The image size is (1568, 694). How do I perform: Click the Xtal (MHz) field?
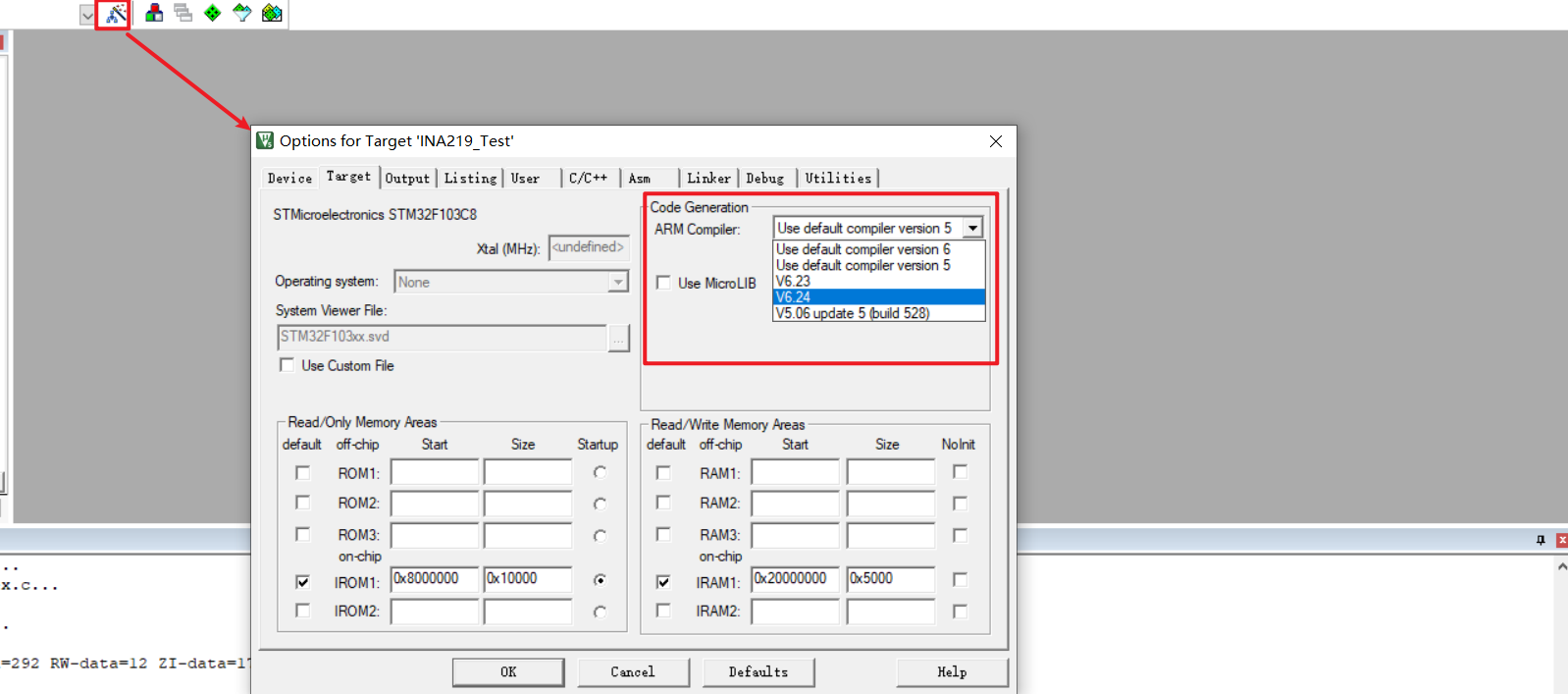[589, 247]
